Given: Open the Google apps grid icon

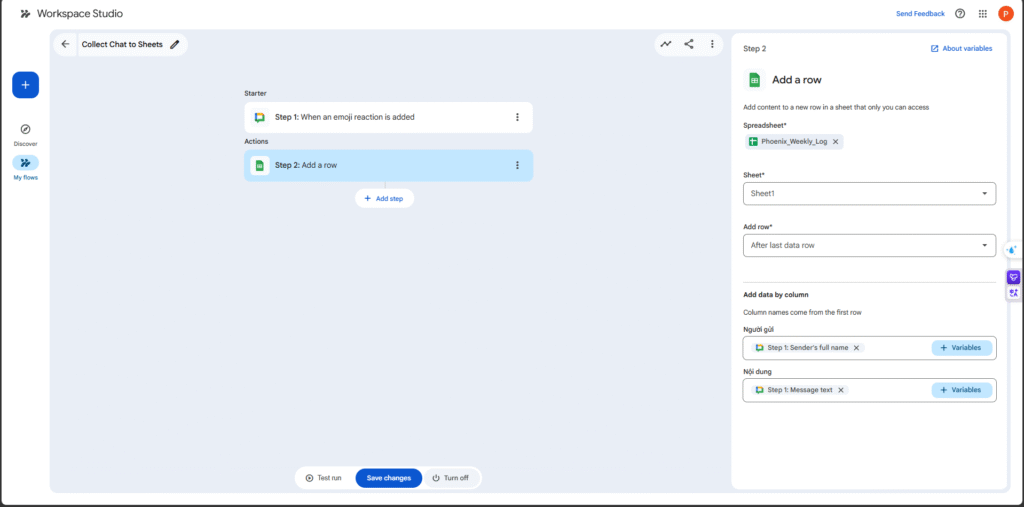Looking at the screenshot, I should coord(983,14).
